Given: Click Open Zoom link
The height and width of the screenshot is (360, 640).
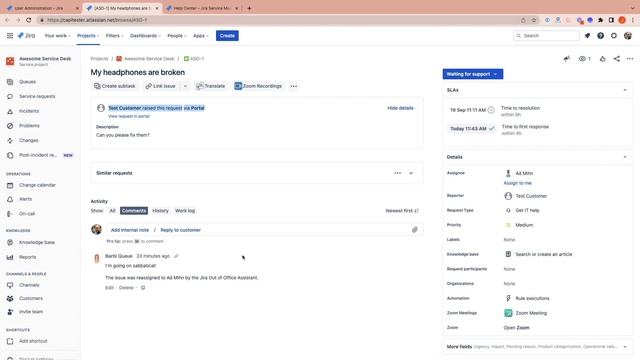Looking at the screenshot, I should 516,328.
